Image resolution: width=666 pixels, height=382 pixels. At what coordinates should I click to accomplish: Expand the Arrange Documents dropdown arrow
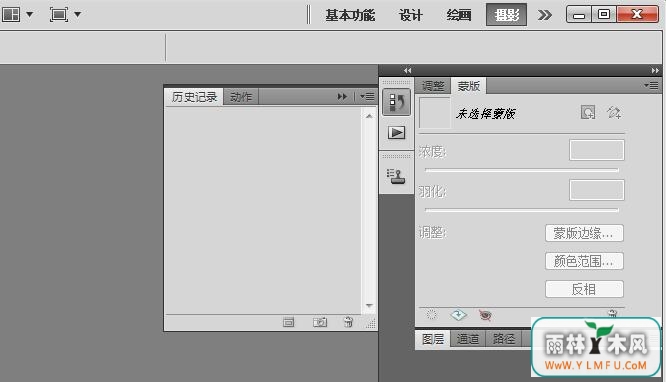[x=30, y=14]
